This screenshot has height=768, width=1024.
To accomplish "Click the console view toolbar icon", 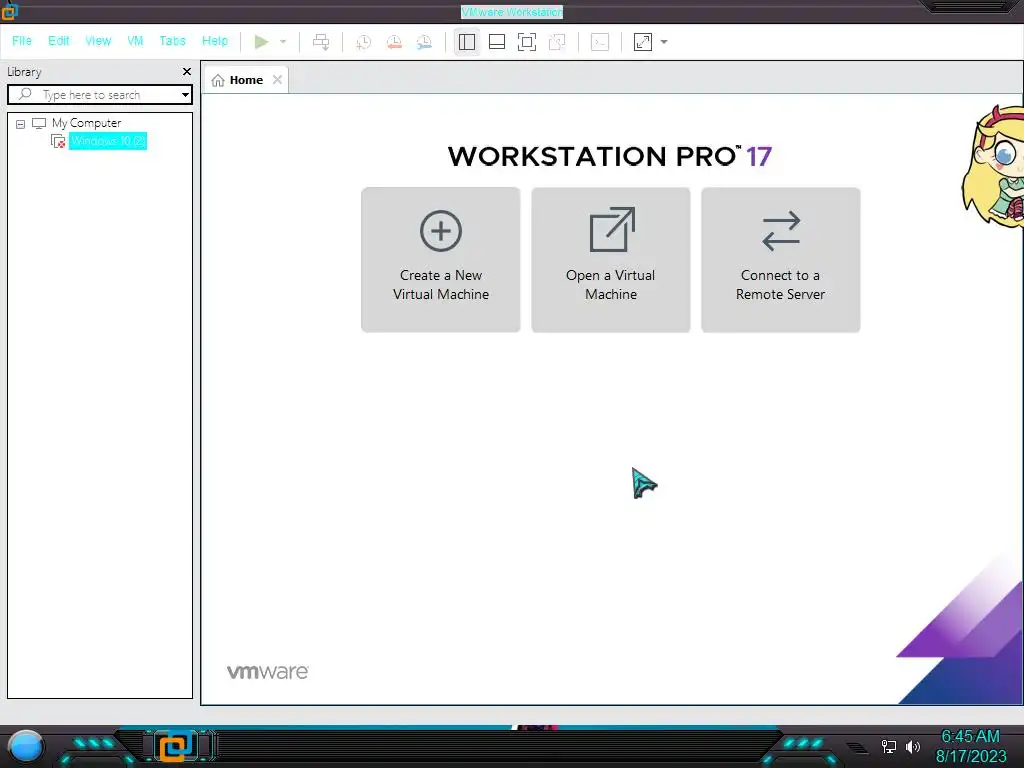I will coord(600,42).
